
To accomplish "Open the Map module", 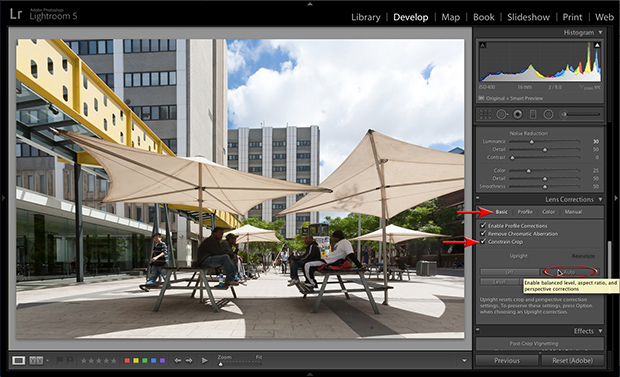I will point(450,17).
